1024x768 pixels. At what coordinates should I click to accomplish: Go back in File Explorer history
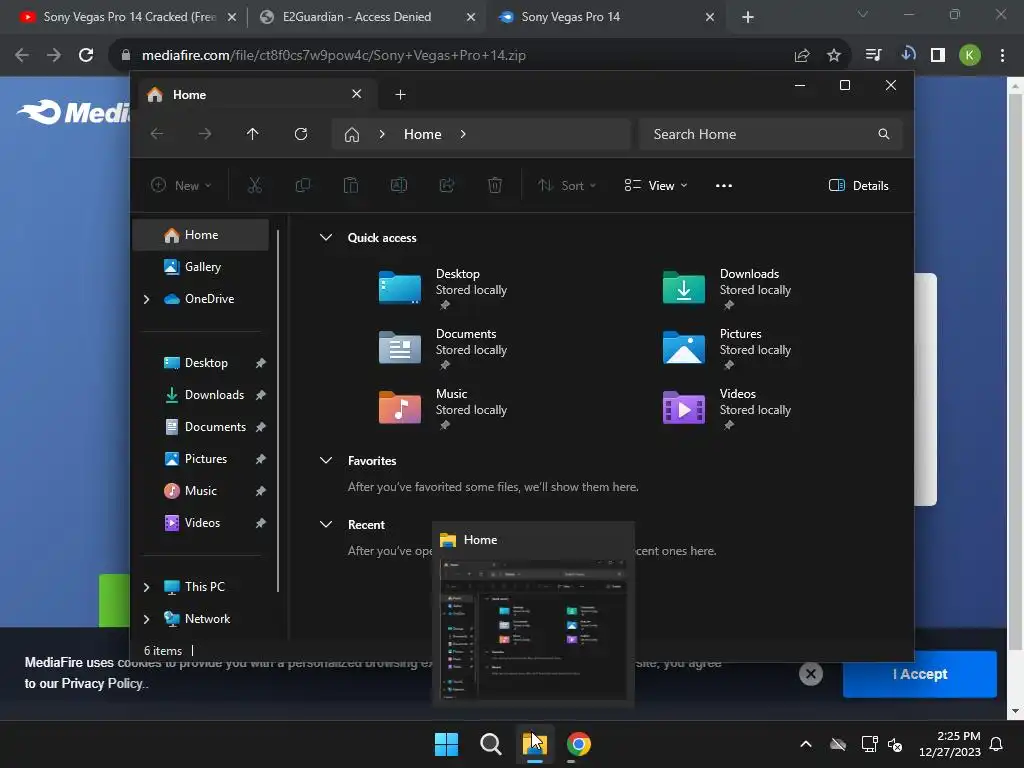(x=157, y=134)
